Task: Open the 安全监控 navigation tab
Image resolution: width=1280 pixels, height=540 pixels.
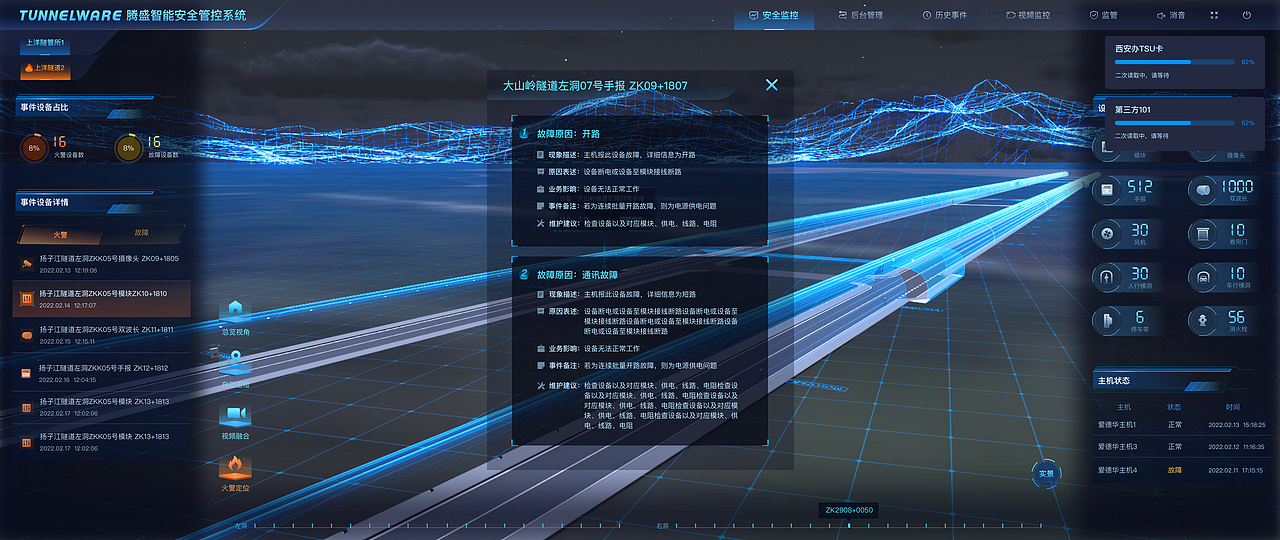Action: tap(773, 15)
